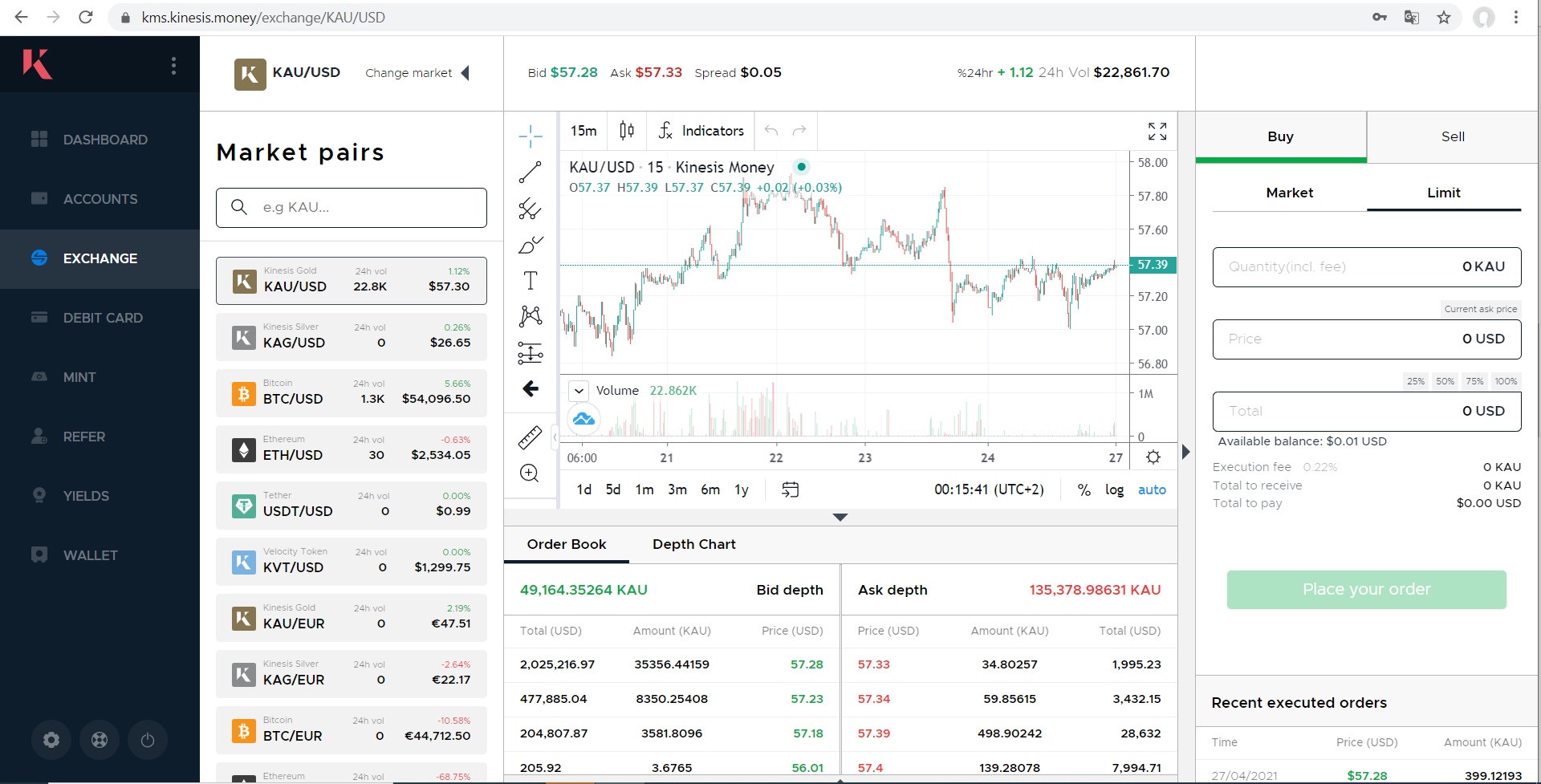Viewport: 1541px width, 784px height.
Task: Switch to the Sell tab
Action: coord(1452,136)
